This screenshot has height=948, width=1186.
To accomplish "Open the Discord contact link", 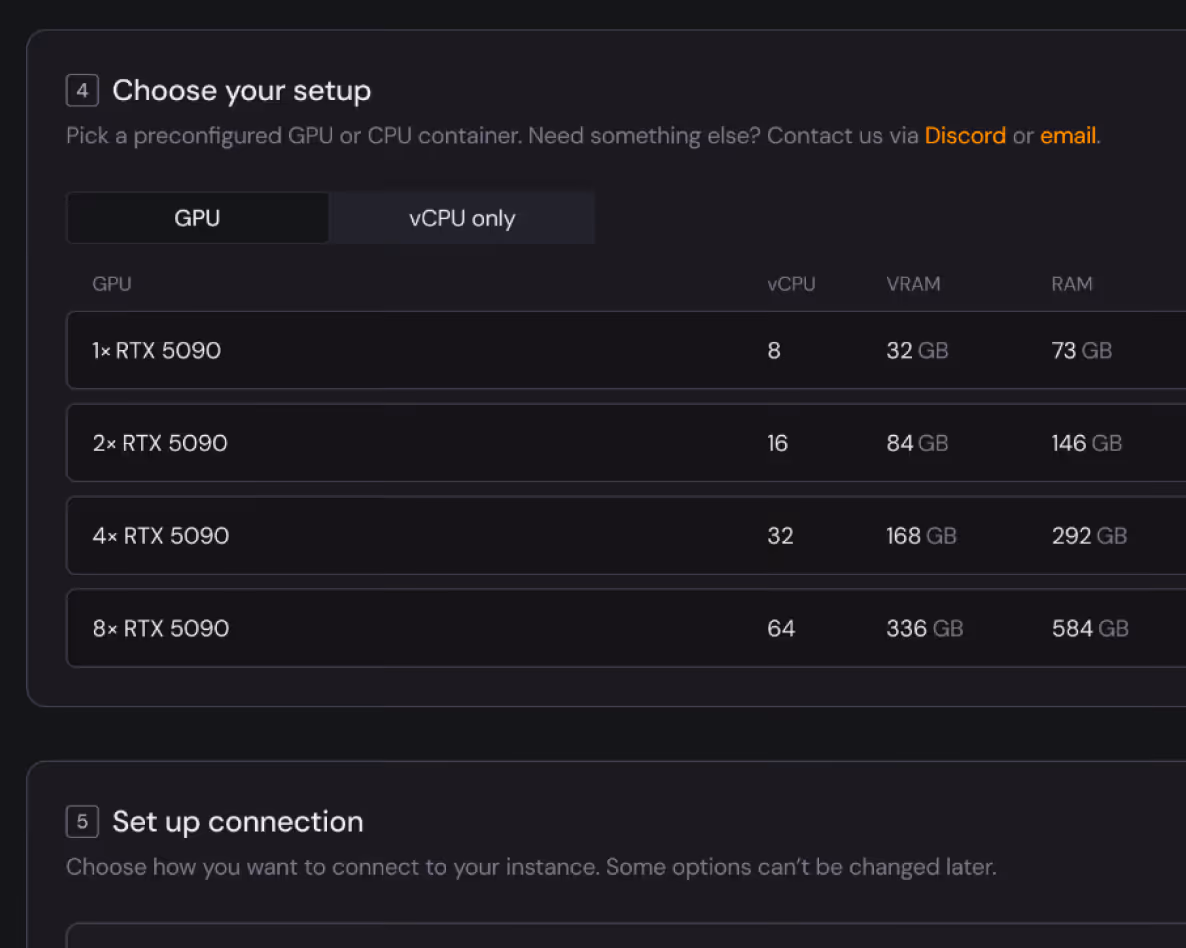I will [965, 136].
